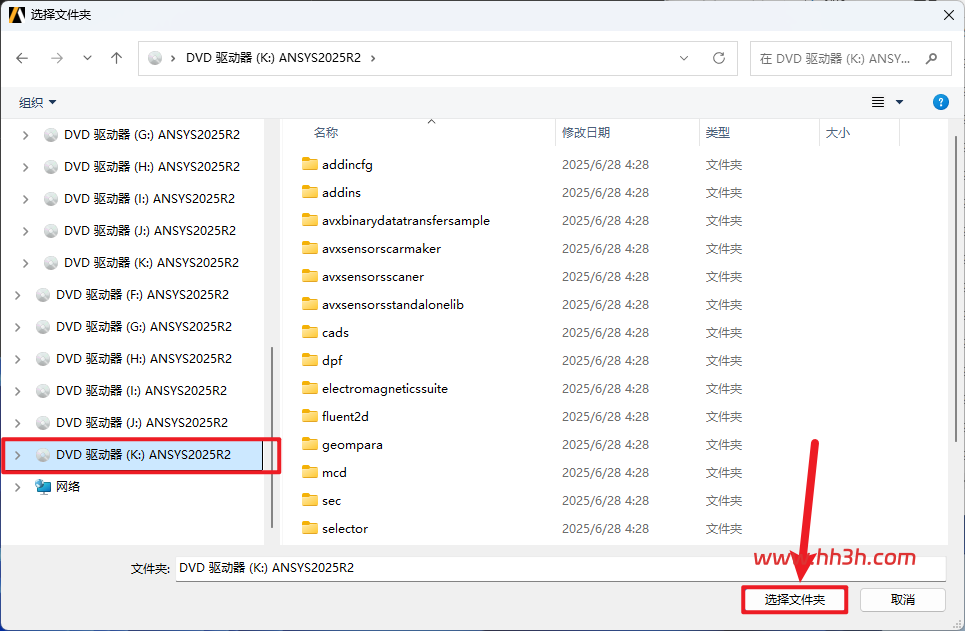The width and height of the screenshot is (965, 631).
Task: Refresh the current folder listing
Action: coord(719,58)
